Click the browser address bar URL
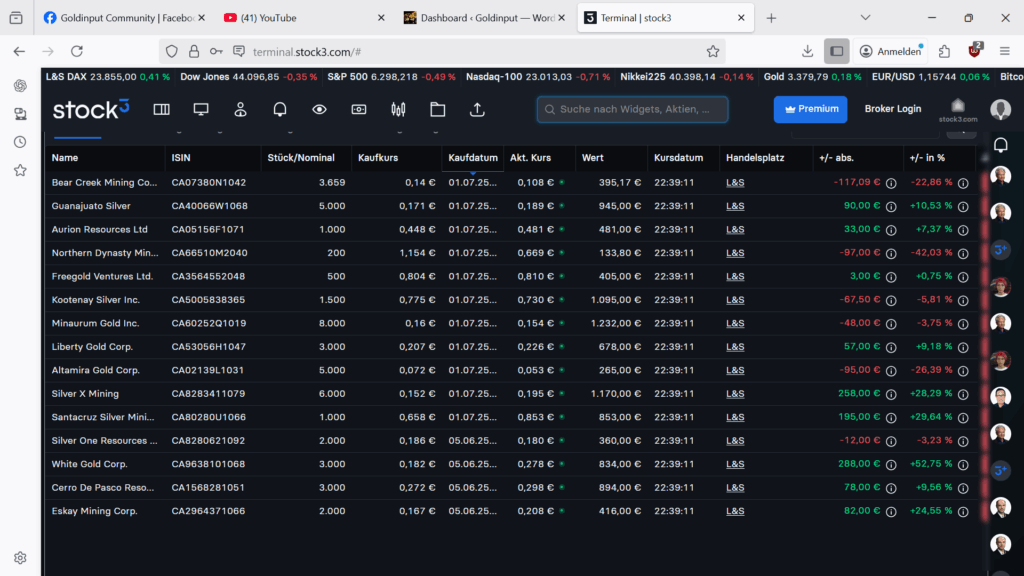The height and width of the screenshot is (576, 1024). [307, 52]
